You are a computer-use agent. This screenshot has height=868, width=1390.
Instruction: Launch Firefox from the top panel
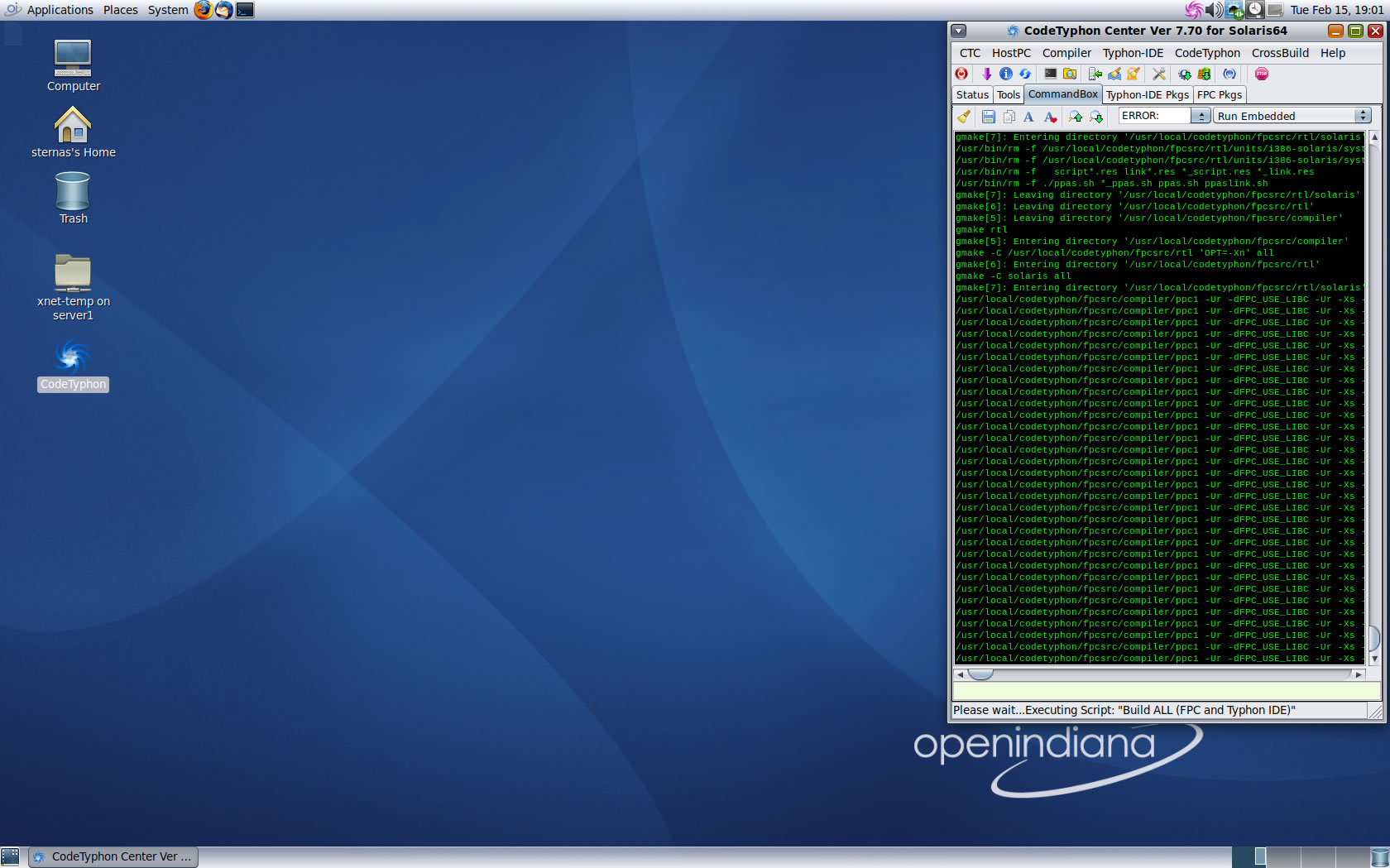(204, 10)
